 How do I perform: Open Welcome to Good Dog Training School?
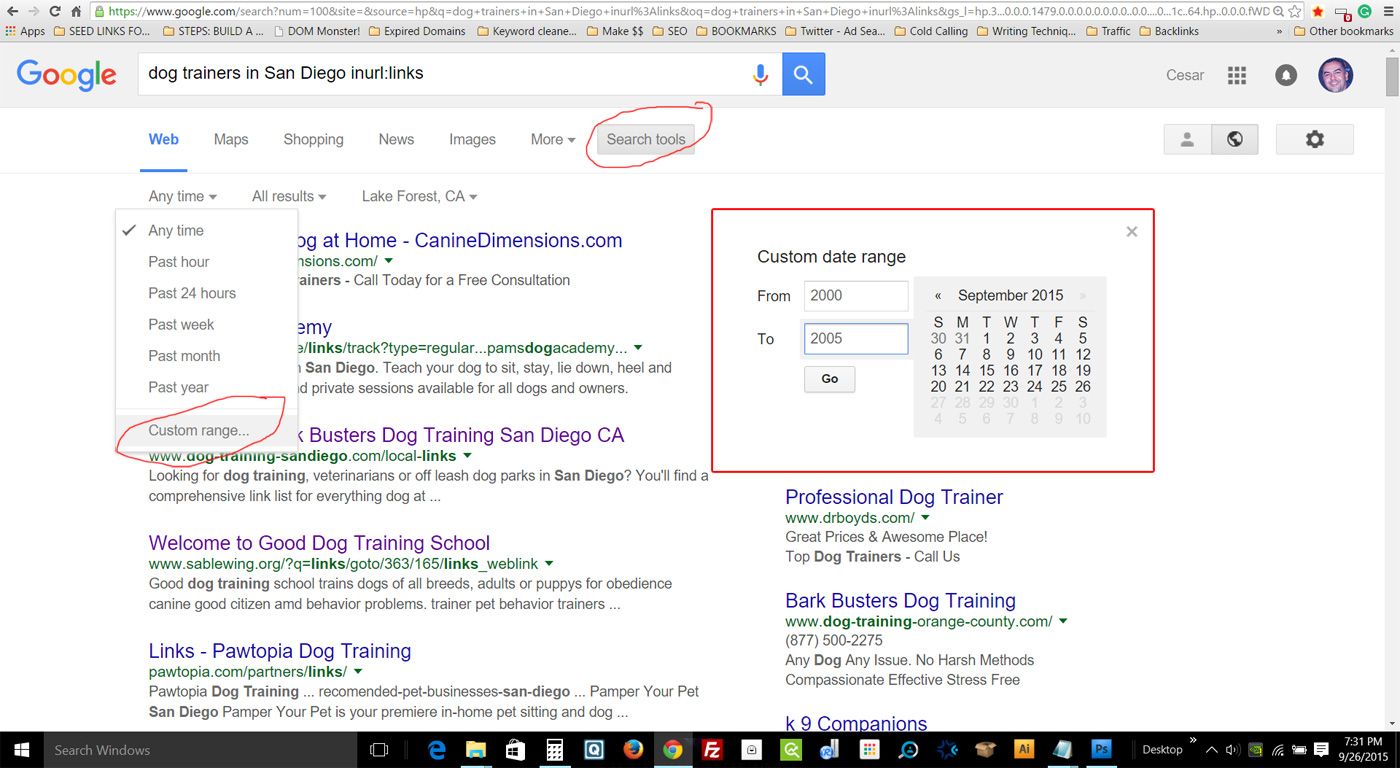pos(319,543)
